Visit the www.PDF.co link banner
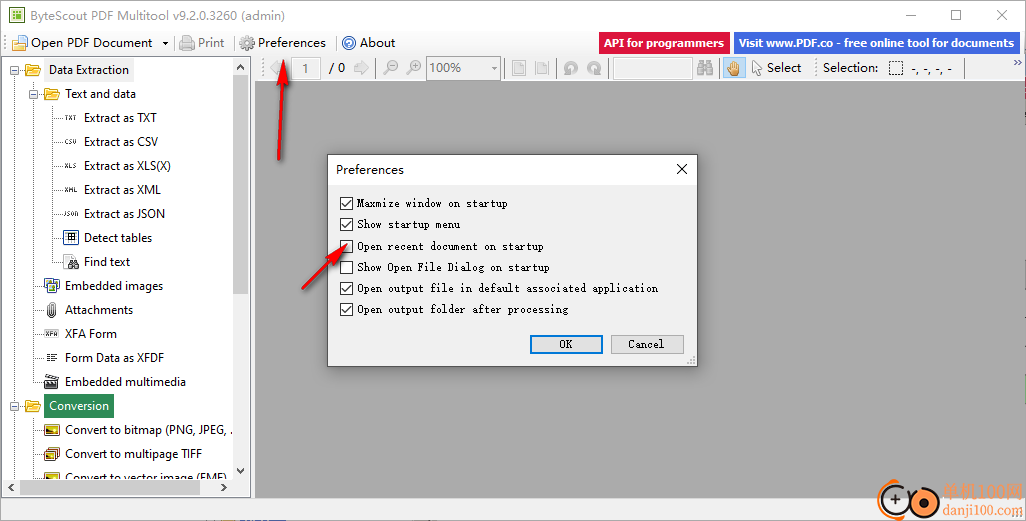 (x=876, y=43)
